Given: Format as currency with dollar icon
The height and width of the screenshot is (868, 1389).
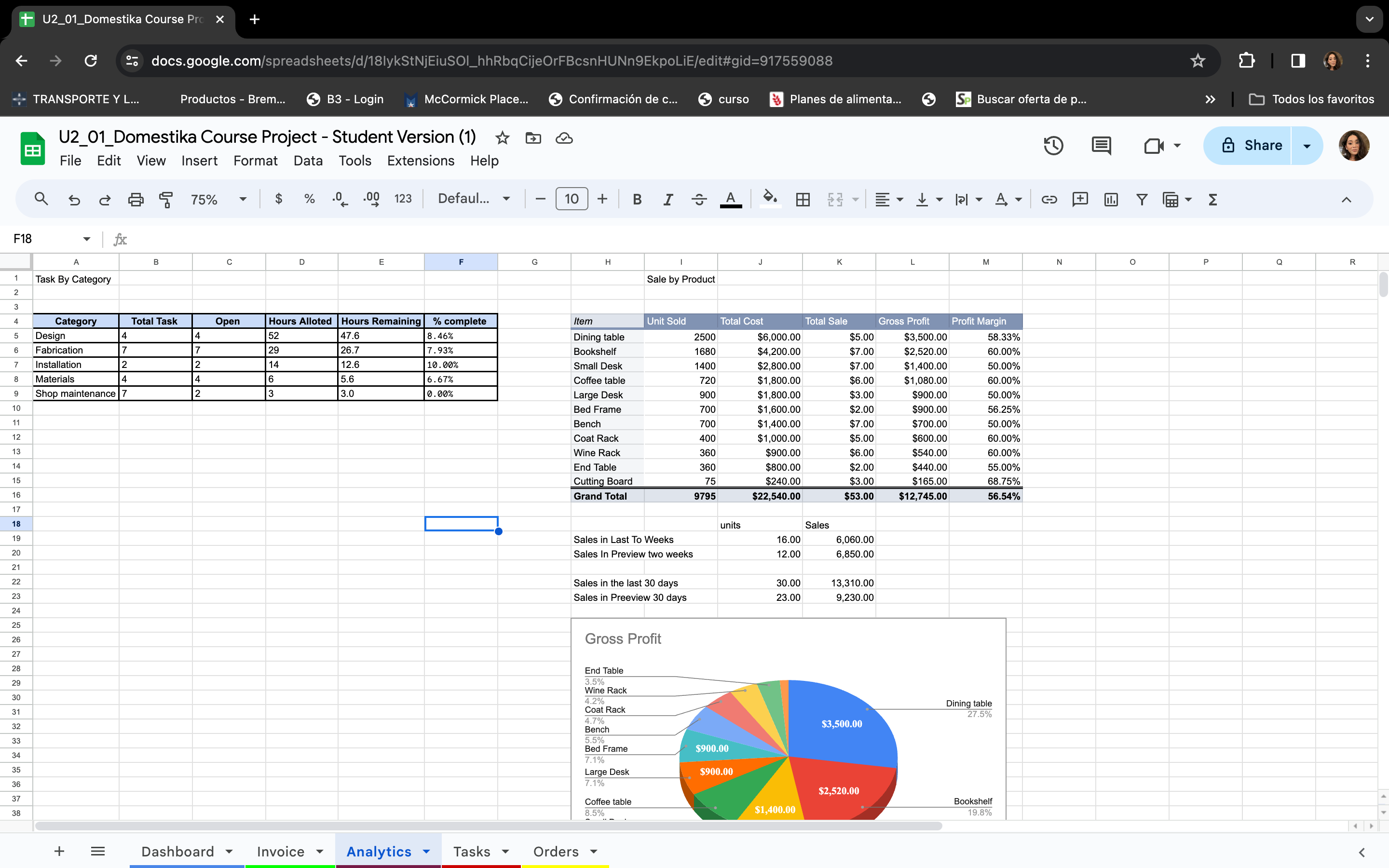Looking at the screenshot, I should (278, 199).
